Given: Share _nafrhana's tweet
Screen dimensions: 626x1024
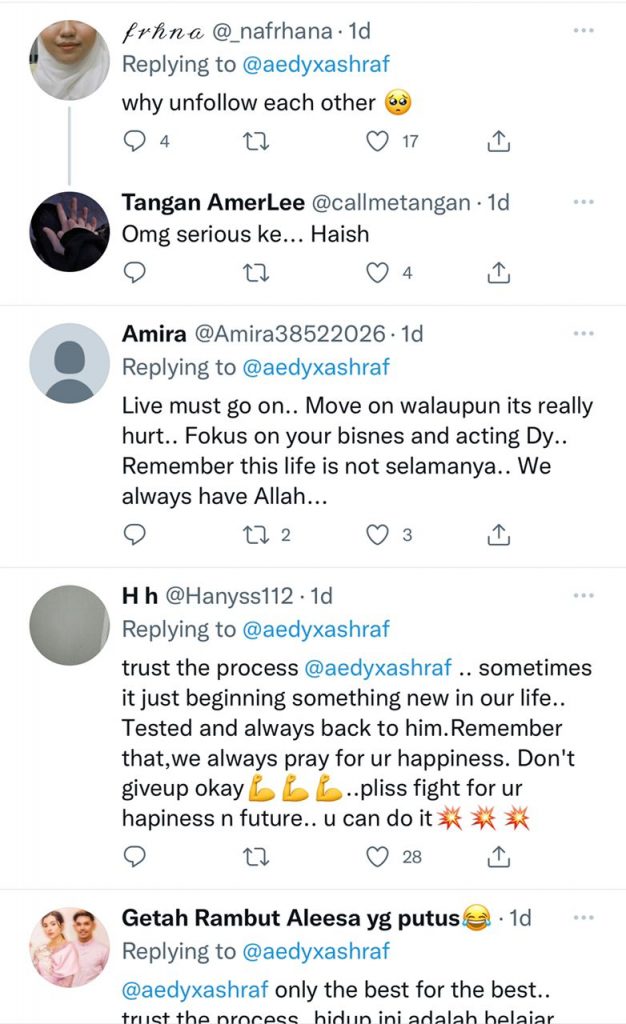Looking at the screenshot, I should pyautogui.click(x=498, y=141).
